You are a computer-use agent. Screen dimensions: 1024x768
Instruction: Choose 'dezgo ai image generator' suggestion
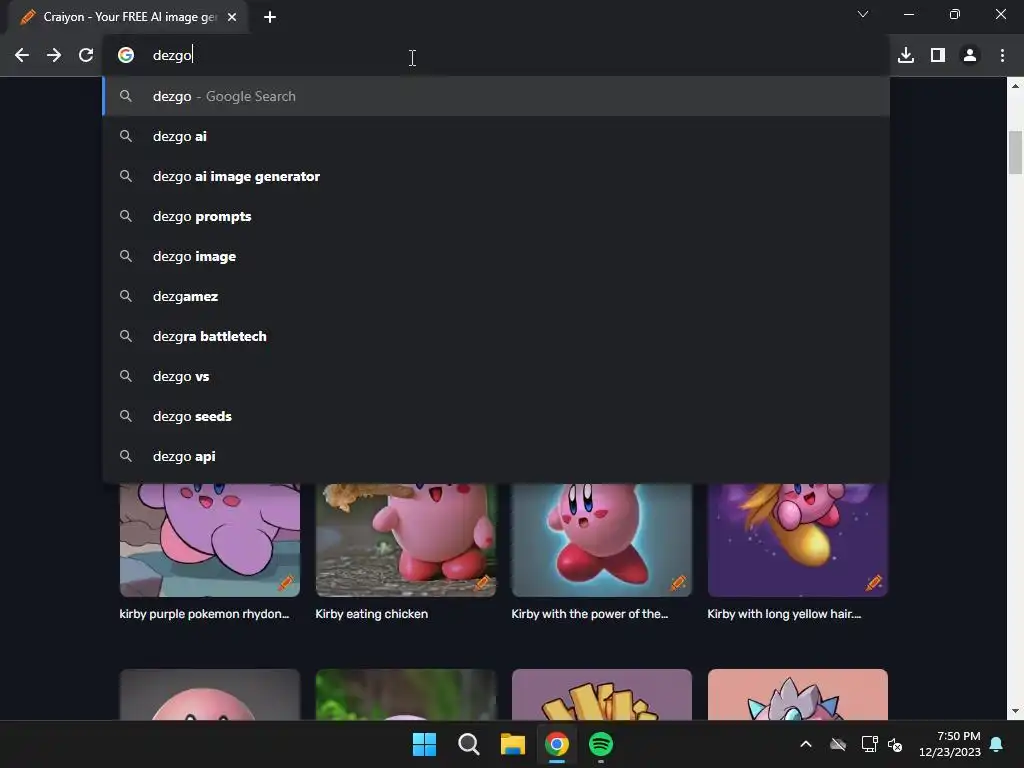(496, 176)
